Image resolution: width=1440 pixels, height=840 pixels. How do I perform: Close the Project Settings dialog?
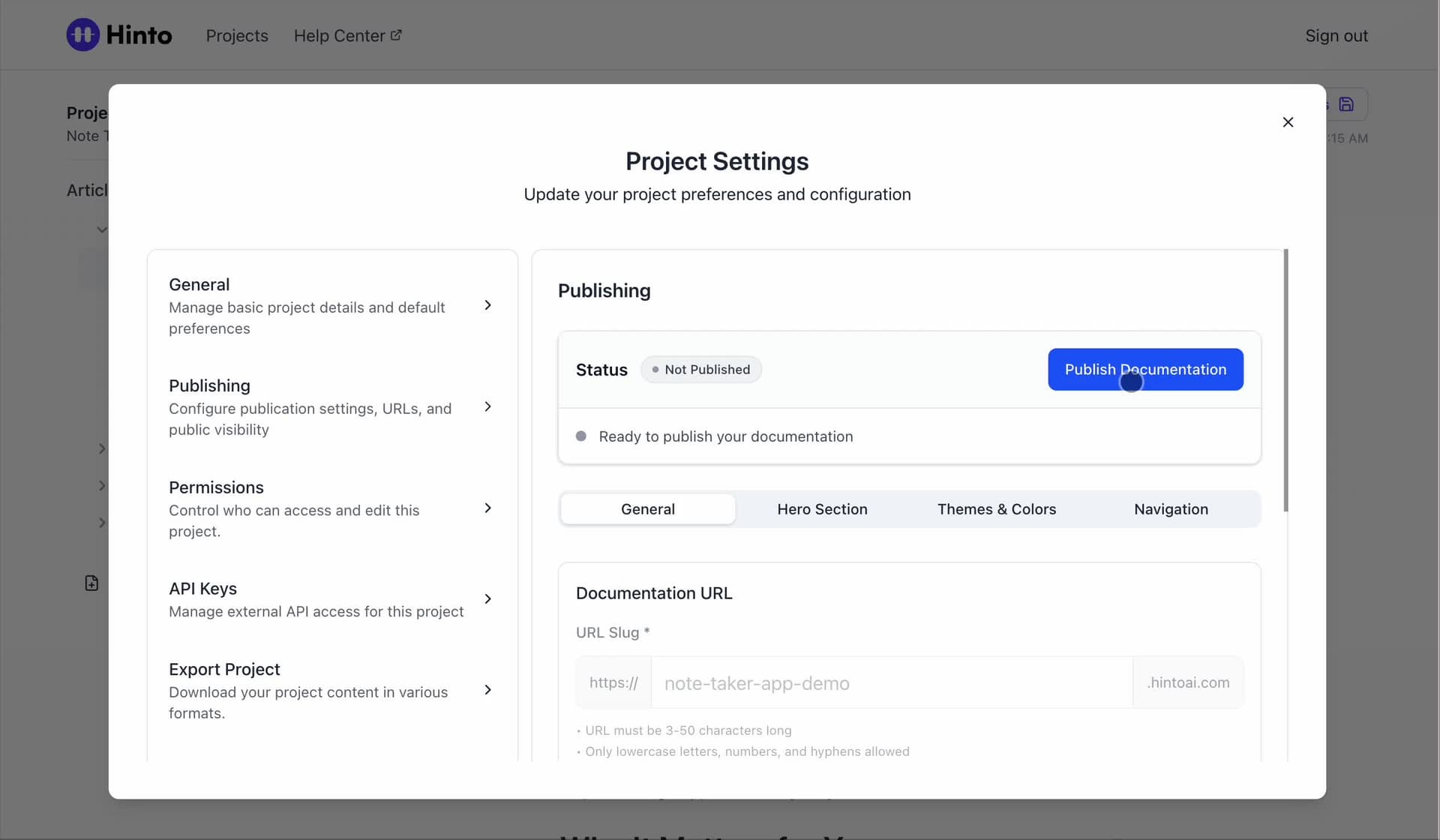point(1288,122)
